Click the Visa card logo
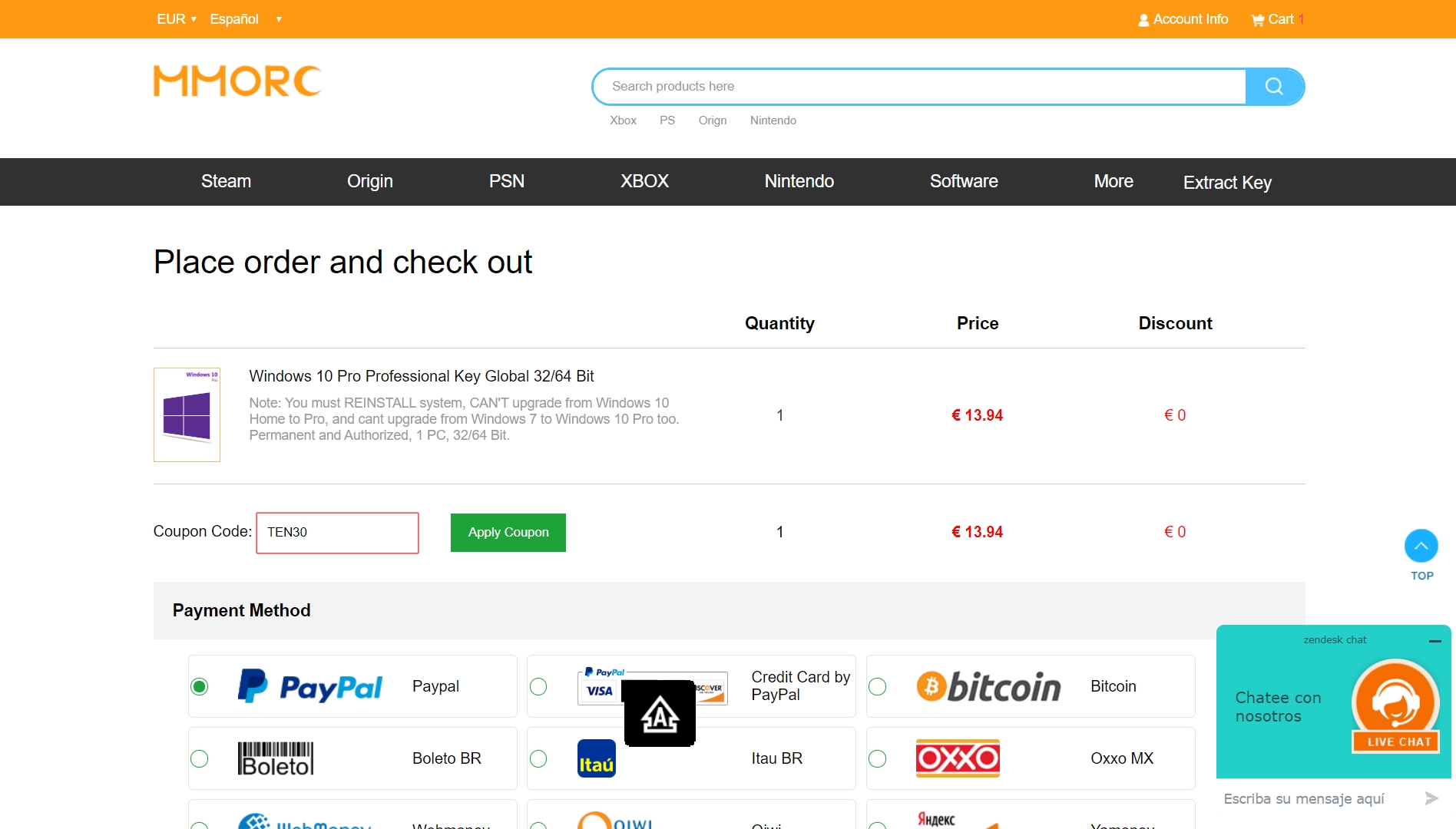The height and width of the screenshot is (829, 1456). 599,691
